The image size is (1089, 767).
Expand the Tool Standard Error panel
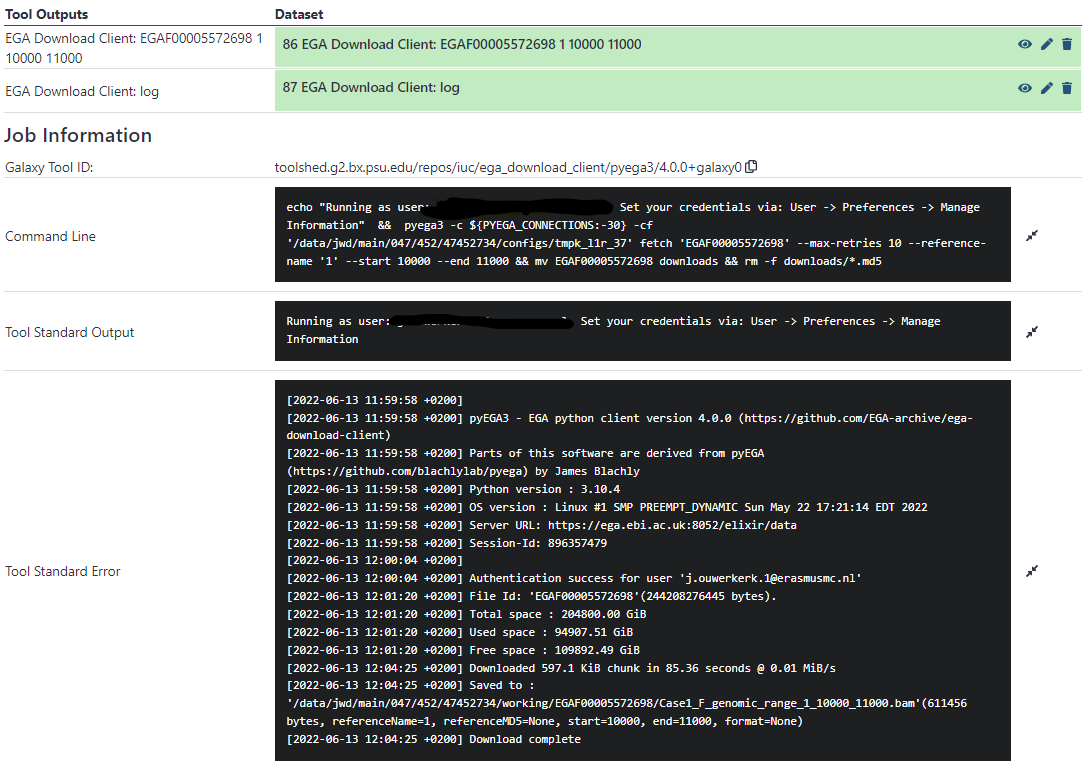click(x=1032, y=571)
